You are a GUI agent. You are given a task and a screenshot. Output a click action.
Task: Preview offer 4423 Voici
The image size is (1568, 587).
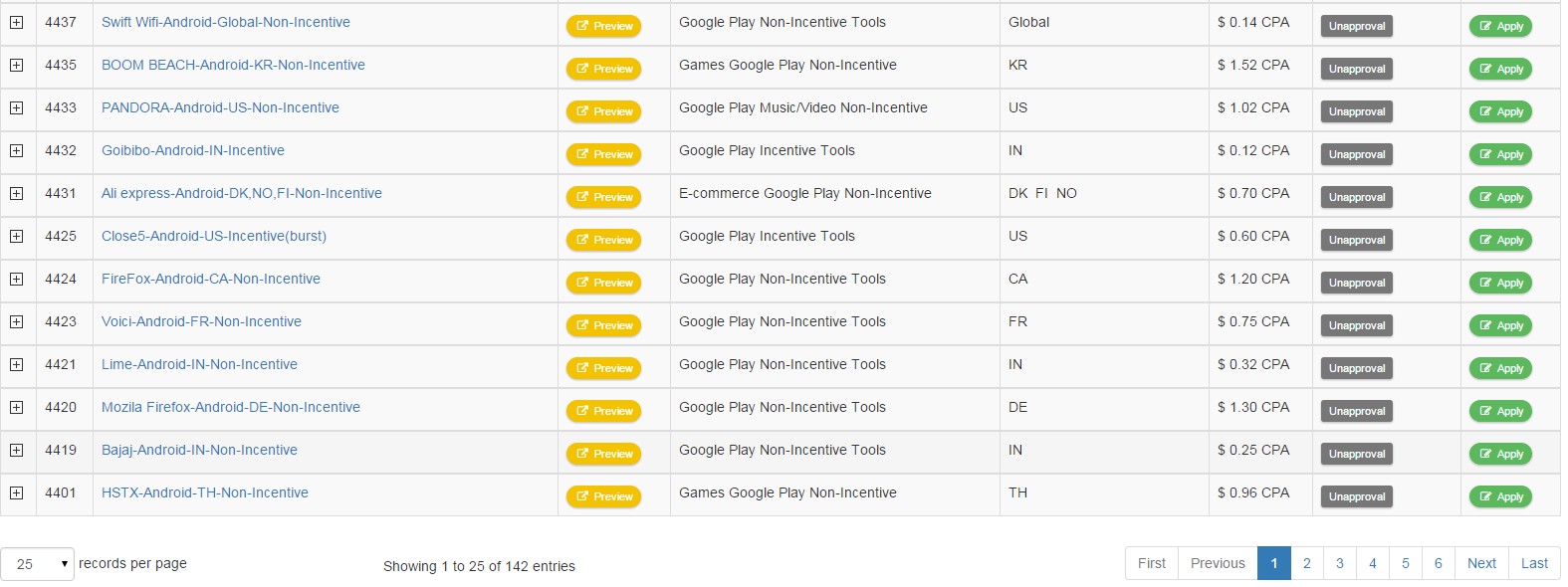603,325
